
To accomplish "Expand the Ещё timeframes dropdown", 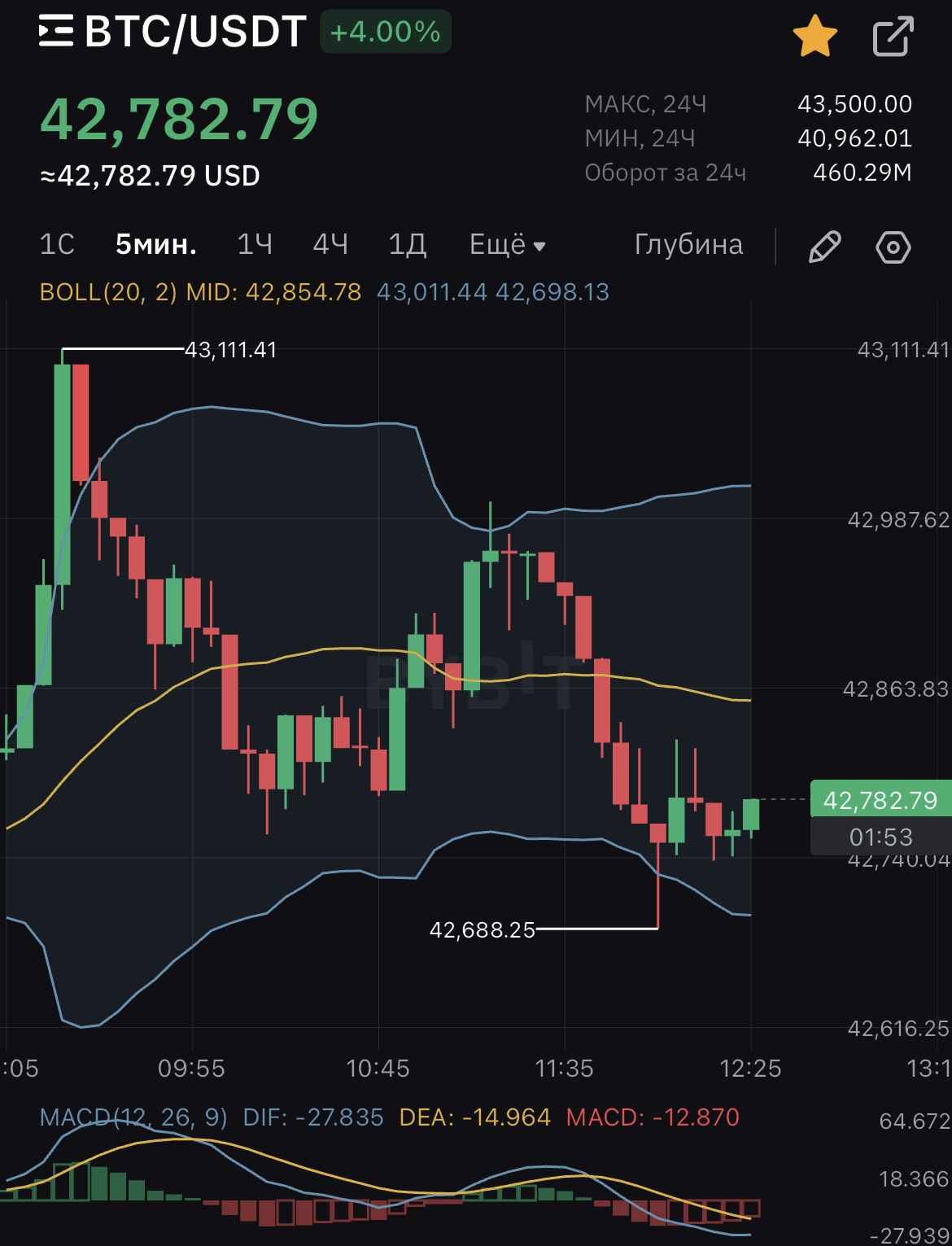I will (507, 245).
